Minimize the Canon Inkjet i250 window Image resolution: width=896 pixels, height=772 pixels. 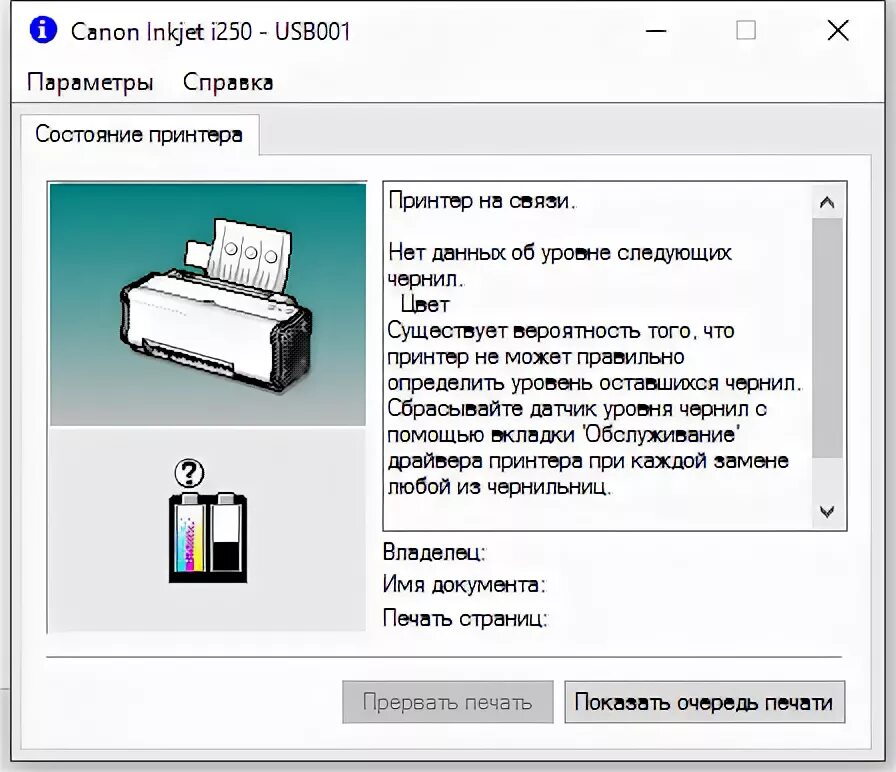[656, 30]
